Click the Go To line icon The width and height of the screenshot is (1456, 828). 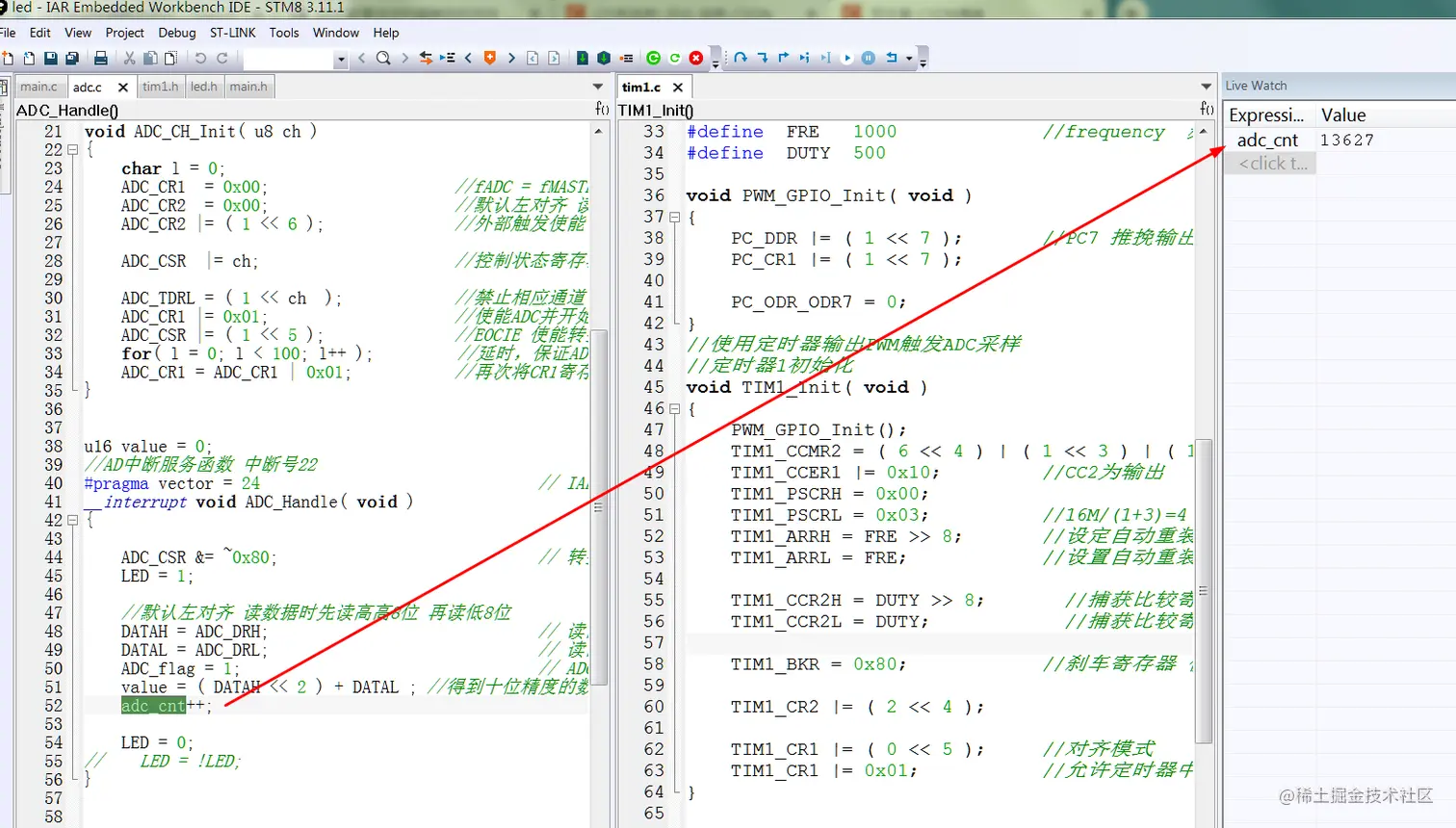click(448, 58)
